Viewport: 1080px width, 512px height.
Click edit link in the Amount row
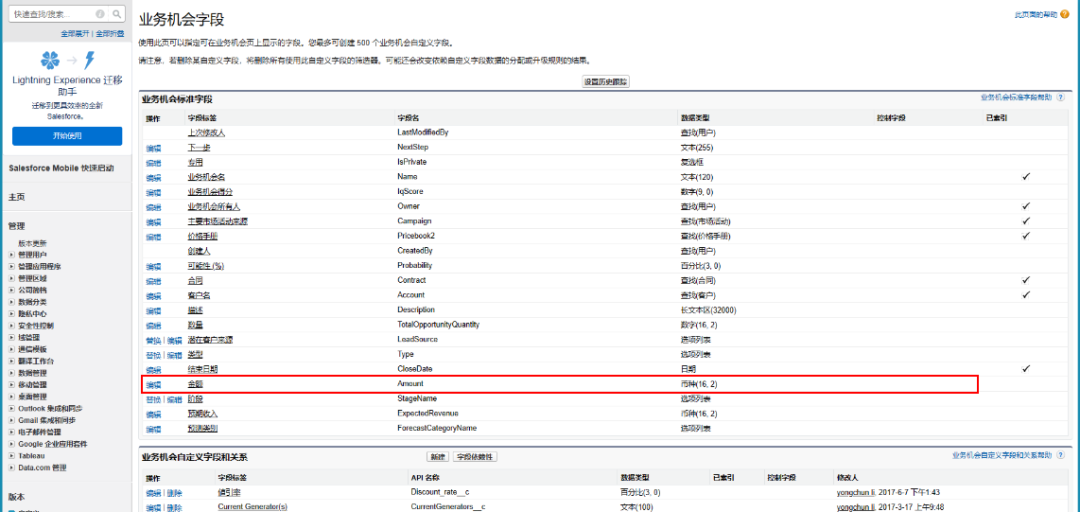tap(153, 384)
